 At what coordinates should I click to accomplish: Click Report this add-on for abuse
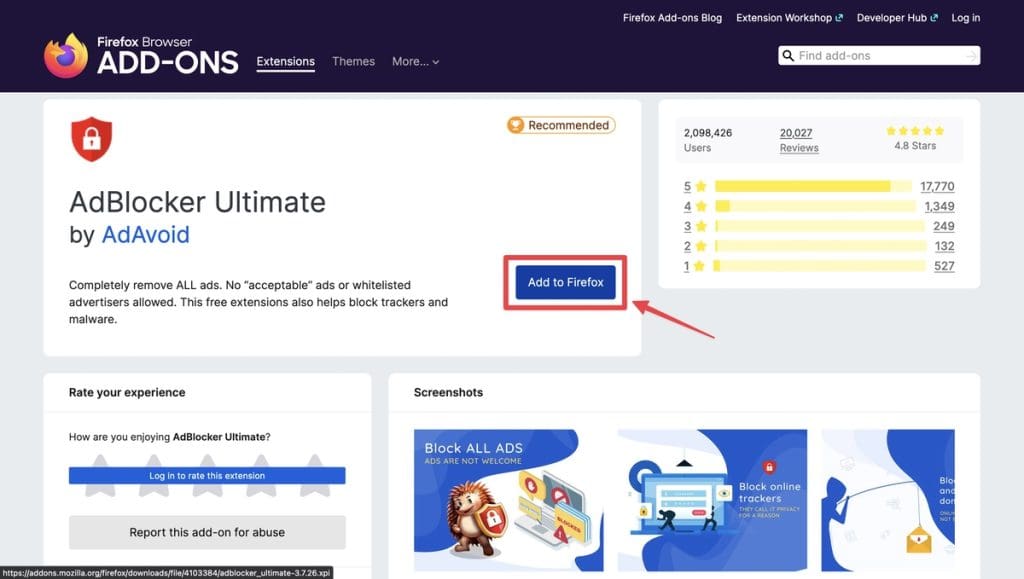[x=207, y=532]
